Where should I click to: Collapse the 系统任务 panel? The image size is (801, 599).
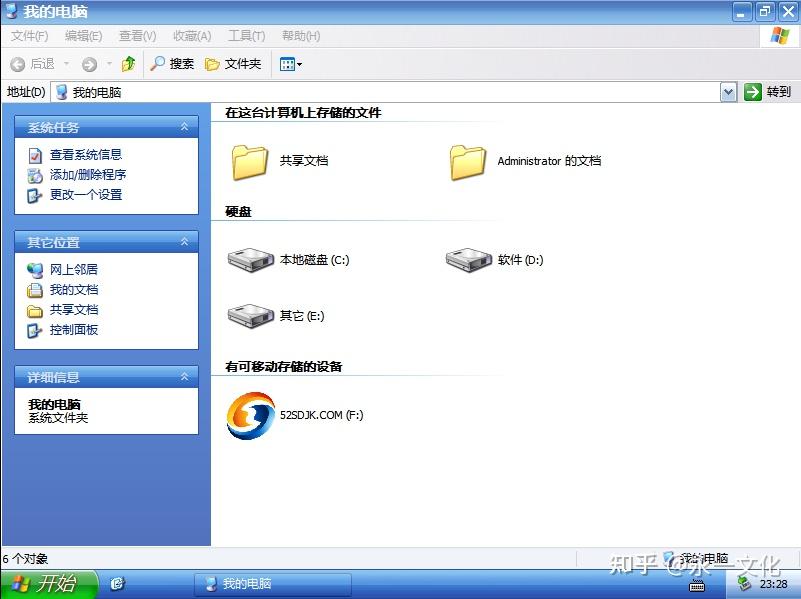click(184, 127)
